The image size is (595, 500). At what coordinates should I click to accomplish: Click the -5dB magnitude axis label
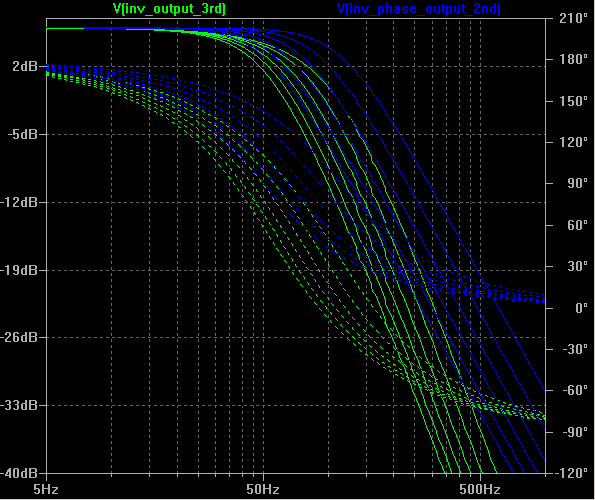(x=23, y=134)
